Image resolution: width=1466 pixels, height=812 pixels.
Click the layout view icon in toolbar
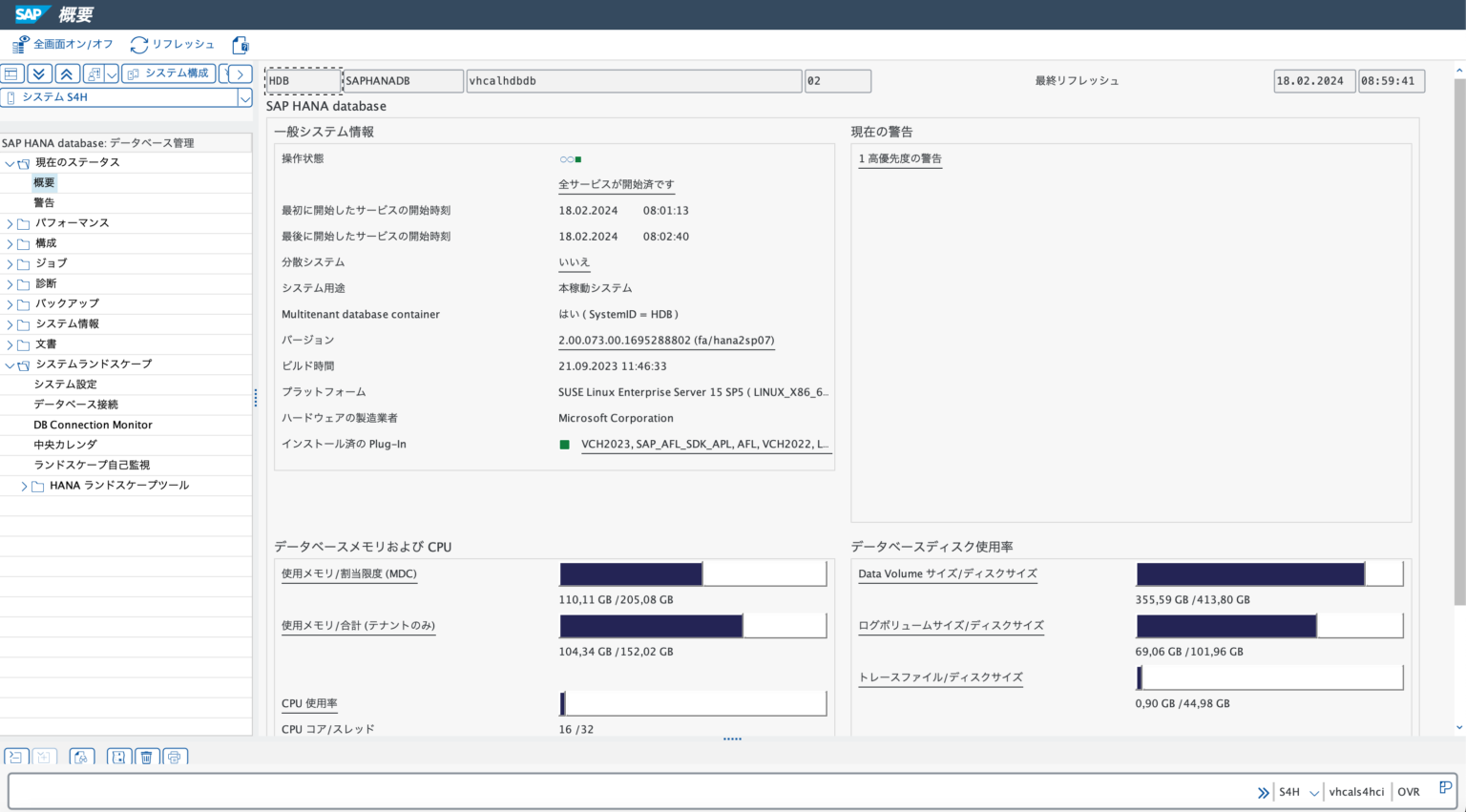point(11,73)
